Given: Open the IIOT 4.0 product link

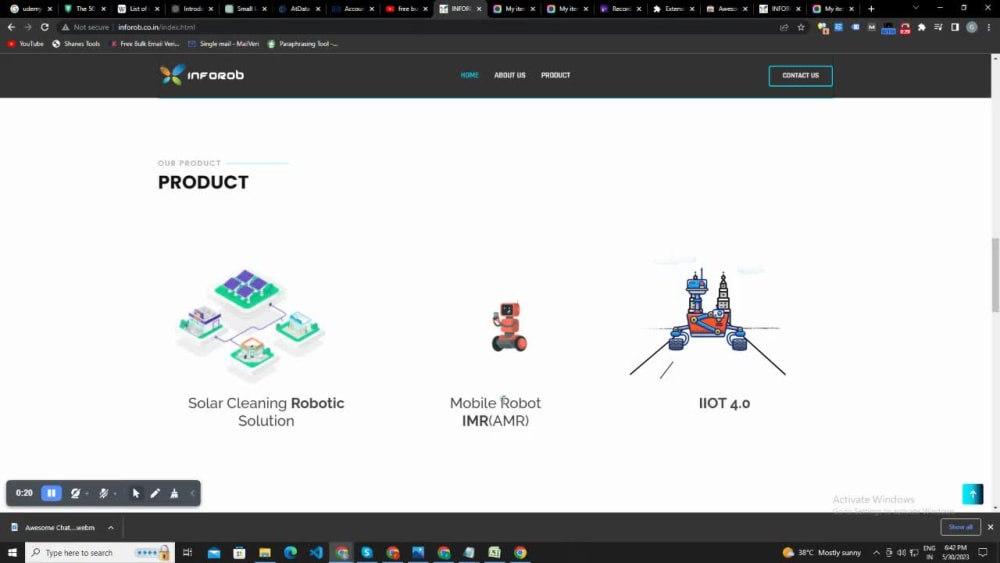Looking at the screenshot, I should click(724, 403).
